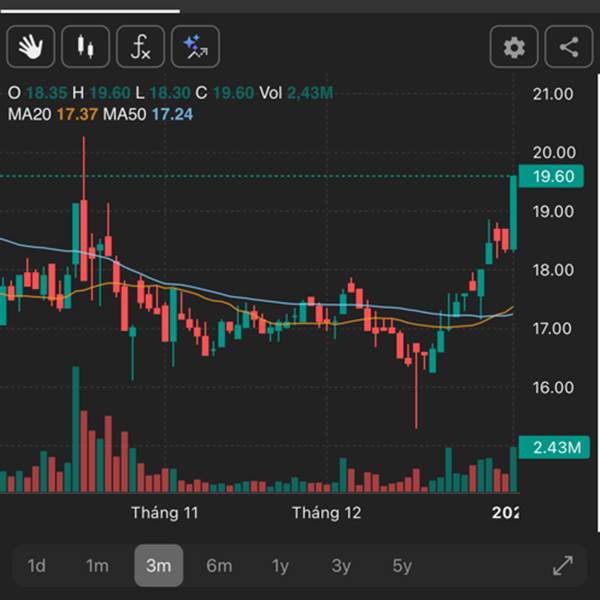The width and height of the screenshot is (600, 600).
Task: Click the latest green candlestick at 19.60
Action: [x=514, y=213]
